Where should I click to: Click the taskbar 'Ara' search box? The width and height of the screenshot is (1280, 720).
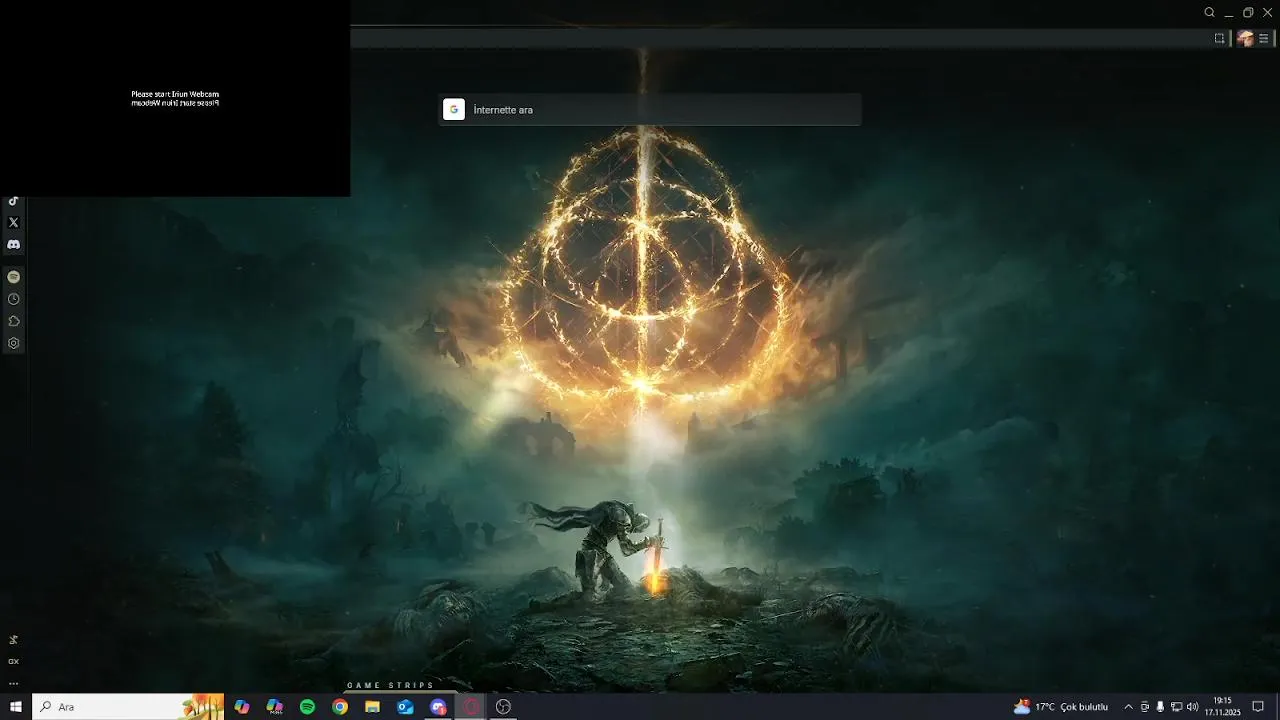(x=129, y=707)
